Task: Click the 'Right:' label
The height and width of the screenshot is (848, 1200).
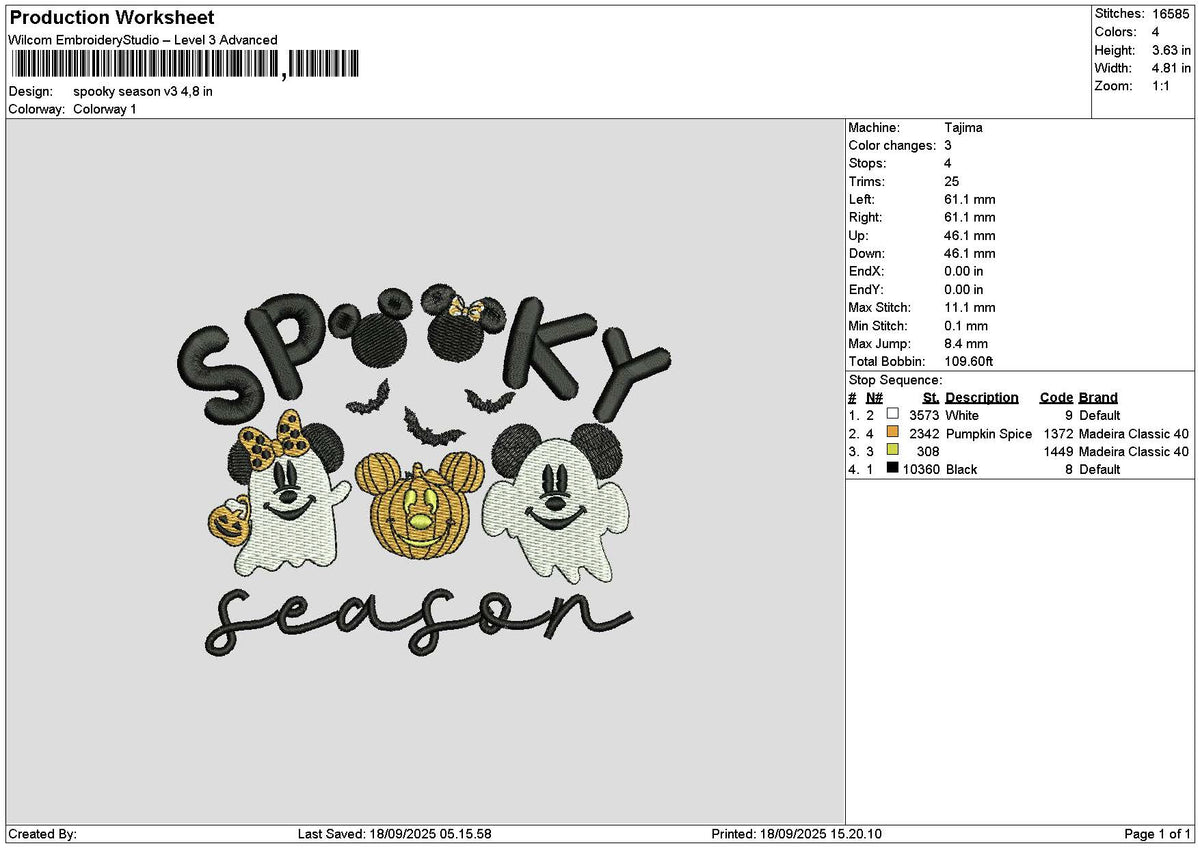Action: [865, 218]
